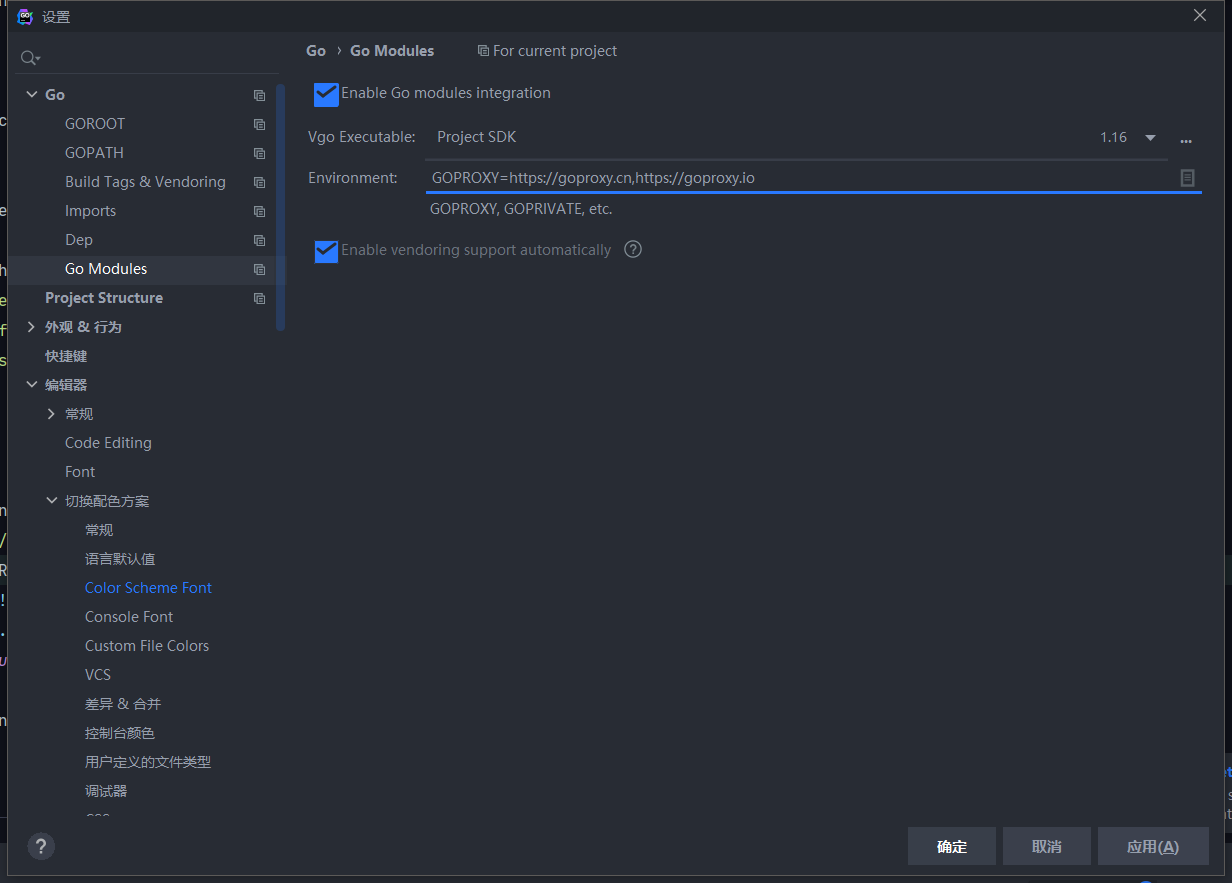This screenshot has width=1232, height=883.
Task: Open Custom File Colors settings
Action: (147, 646)
